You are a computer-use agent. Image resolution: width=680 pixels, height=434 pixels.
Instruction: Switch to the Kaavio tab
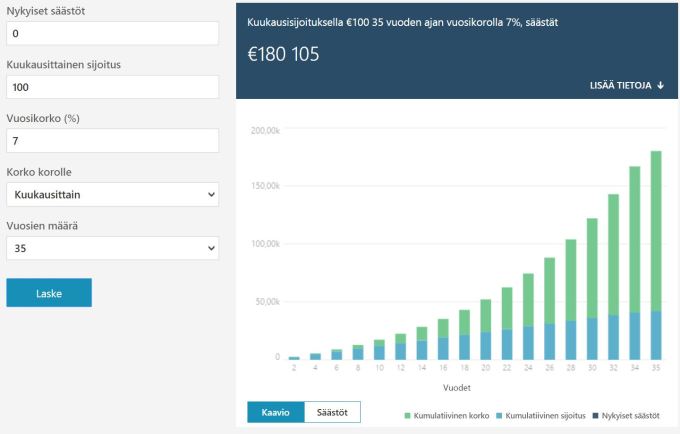(275, 412)
